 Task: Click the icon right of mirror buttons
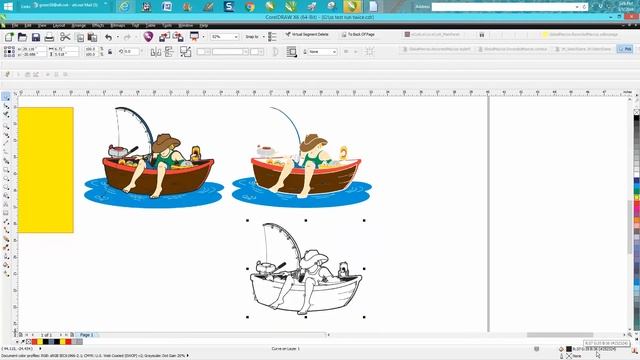point(185,51)
